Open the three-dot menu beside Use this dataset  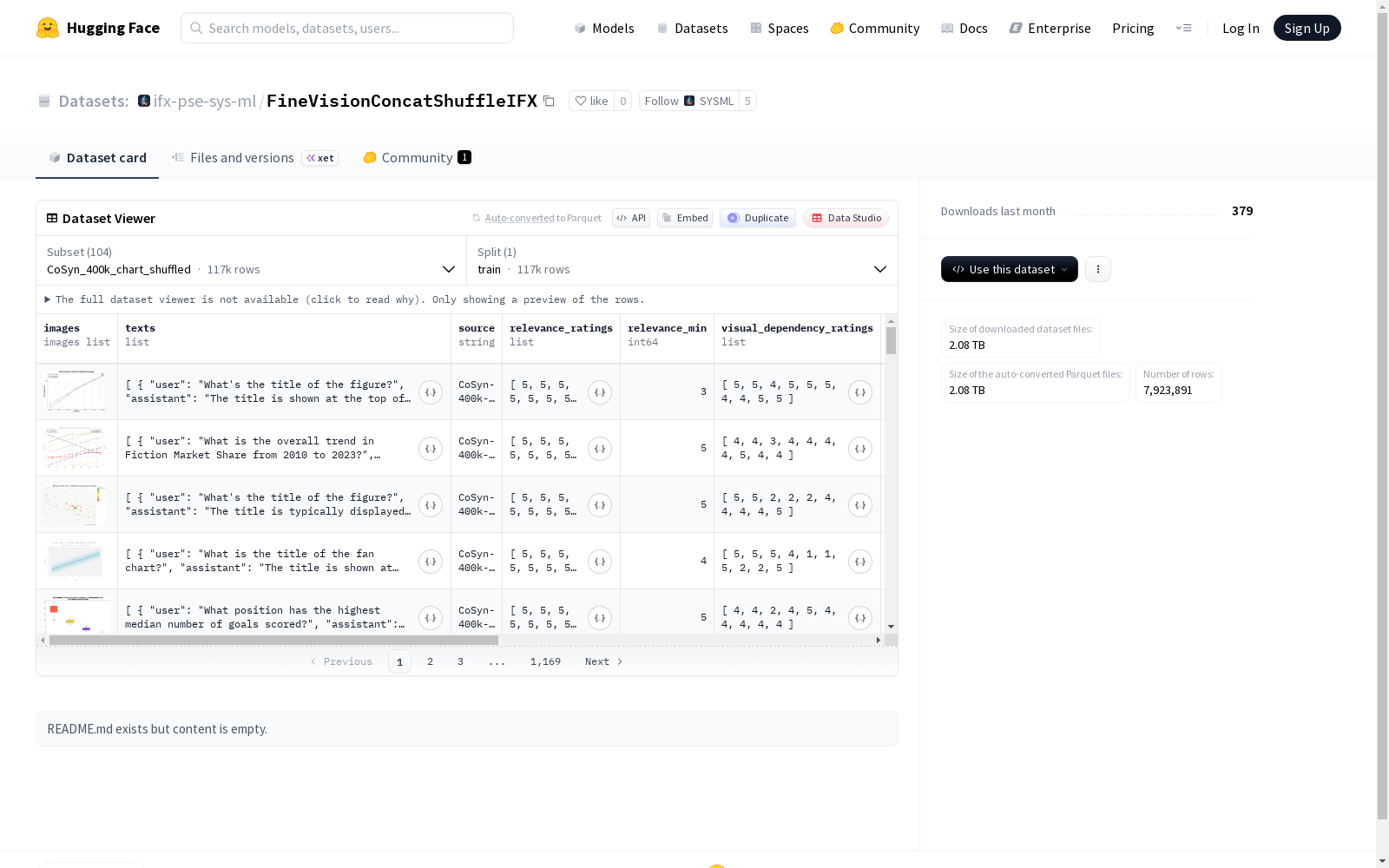click(1098, 269)
